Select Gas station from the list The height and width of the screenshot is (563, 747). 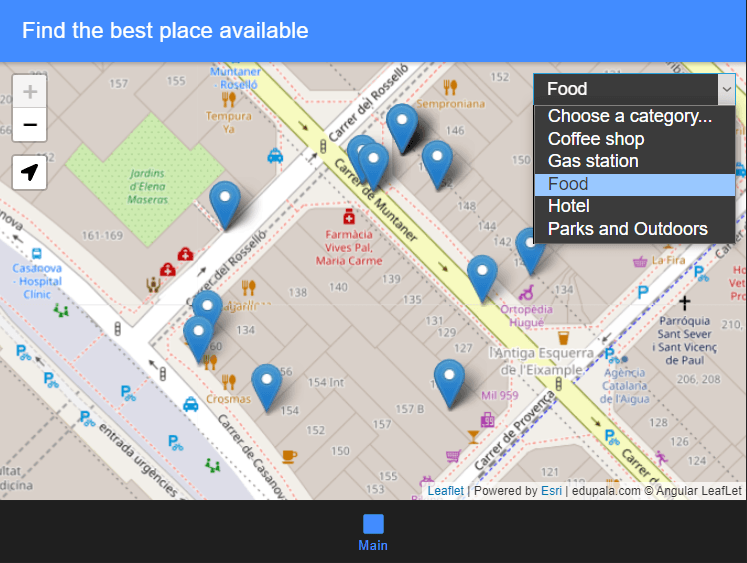point(592,161)
